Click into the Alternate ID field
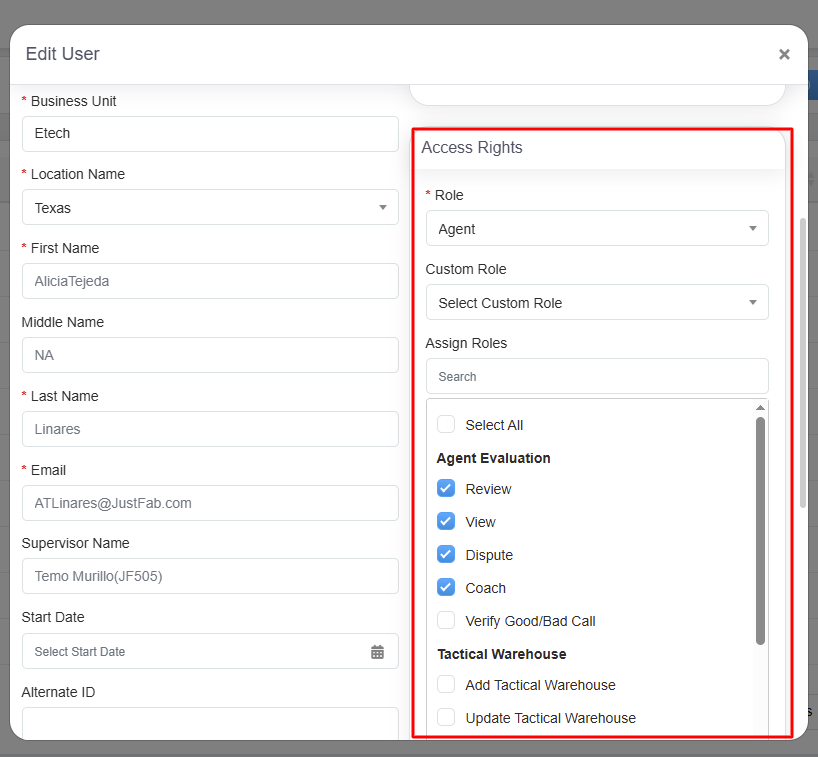The image size is (818, 757). point(210,722)
